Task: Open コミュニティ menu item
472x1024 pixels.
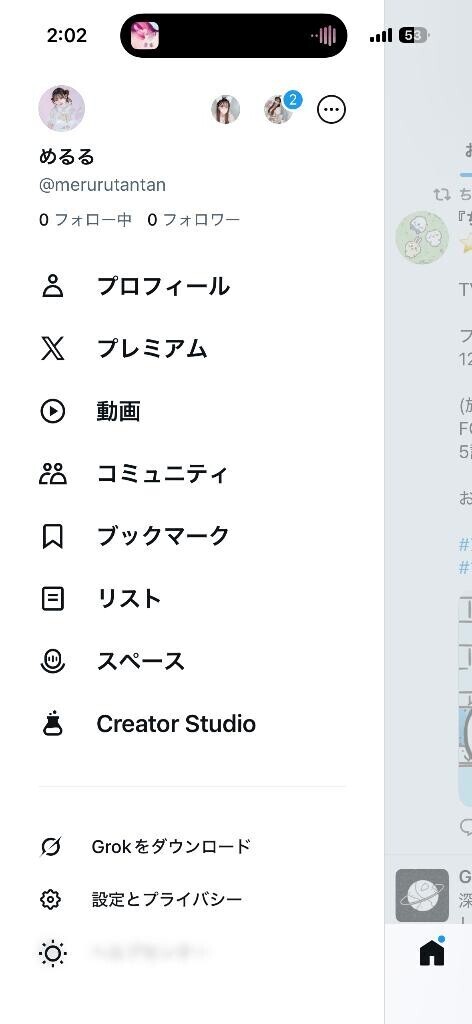Action: (163, 473)
